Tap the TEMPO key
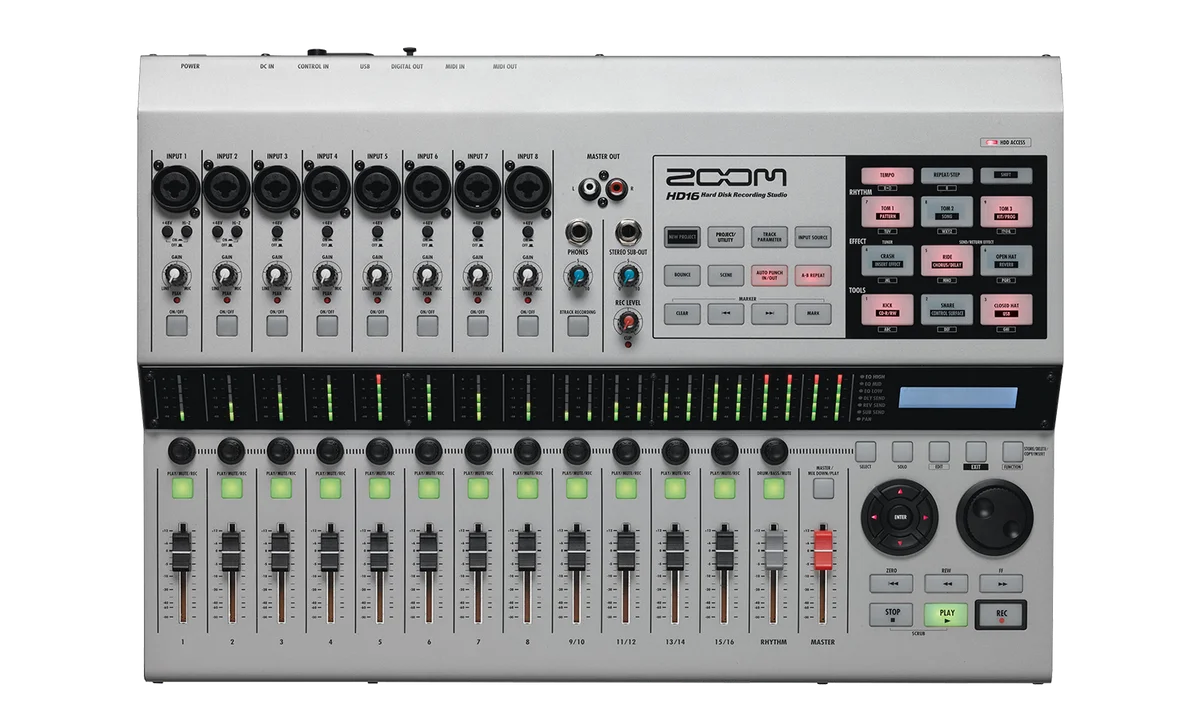1200x720 pixels. 887,175
